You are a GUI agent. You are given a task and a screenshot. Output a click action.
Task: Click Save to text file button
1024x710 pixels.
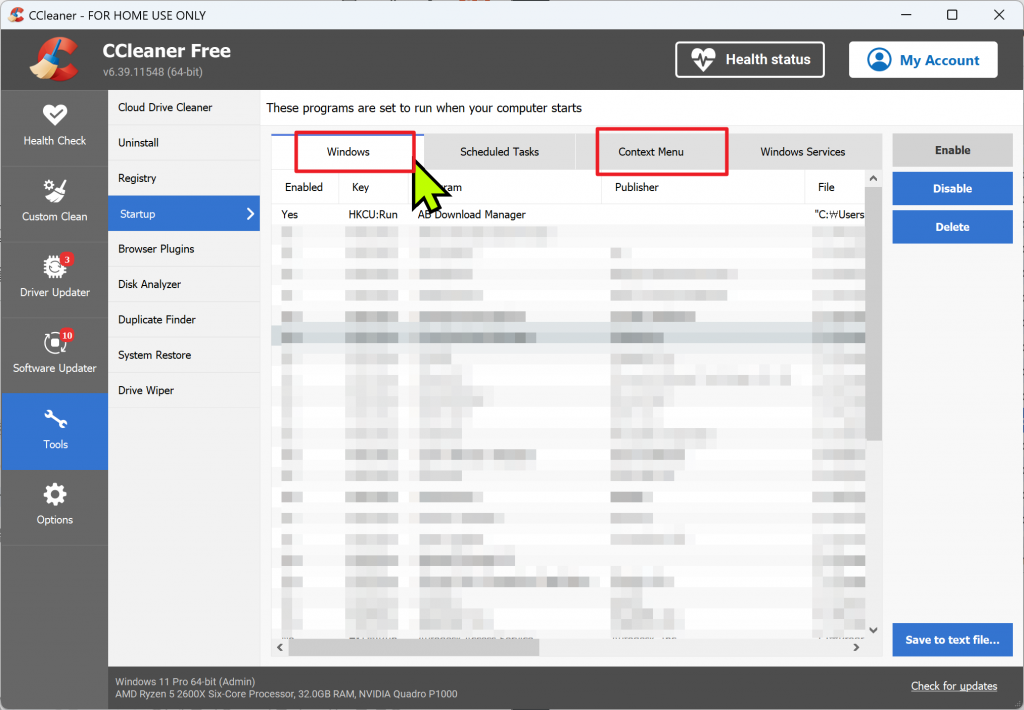(x=952, y=640)
